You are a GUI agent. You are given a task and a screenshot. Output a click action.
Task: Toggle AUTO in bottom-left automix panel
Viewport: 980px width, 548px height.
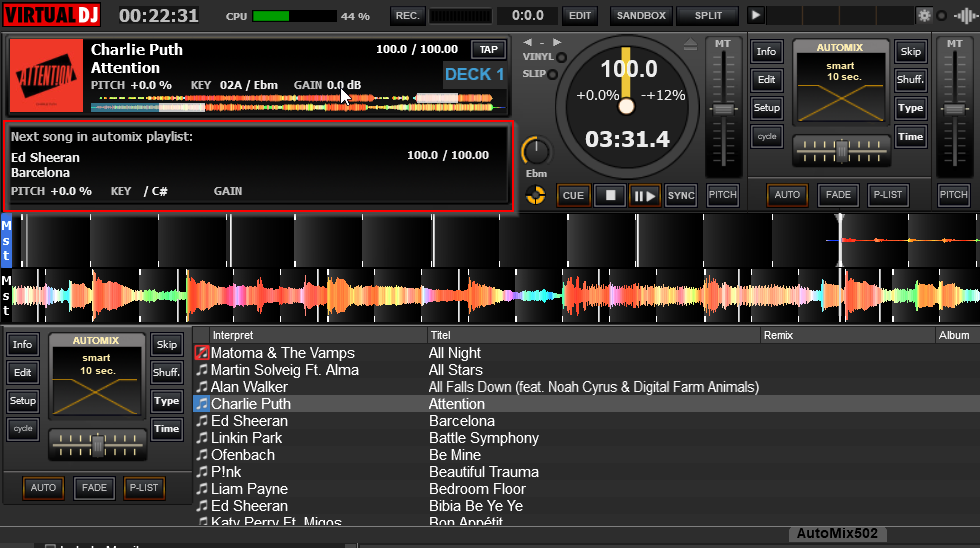(x=43, y=487)
